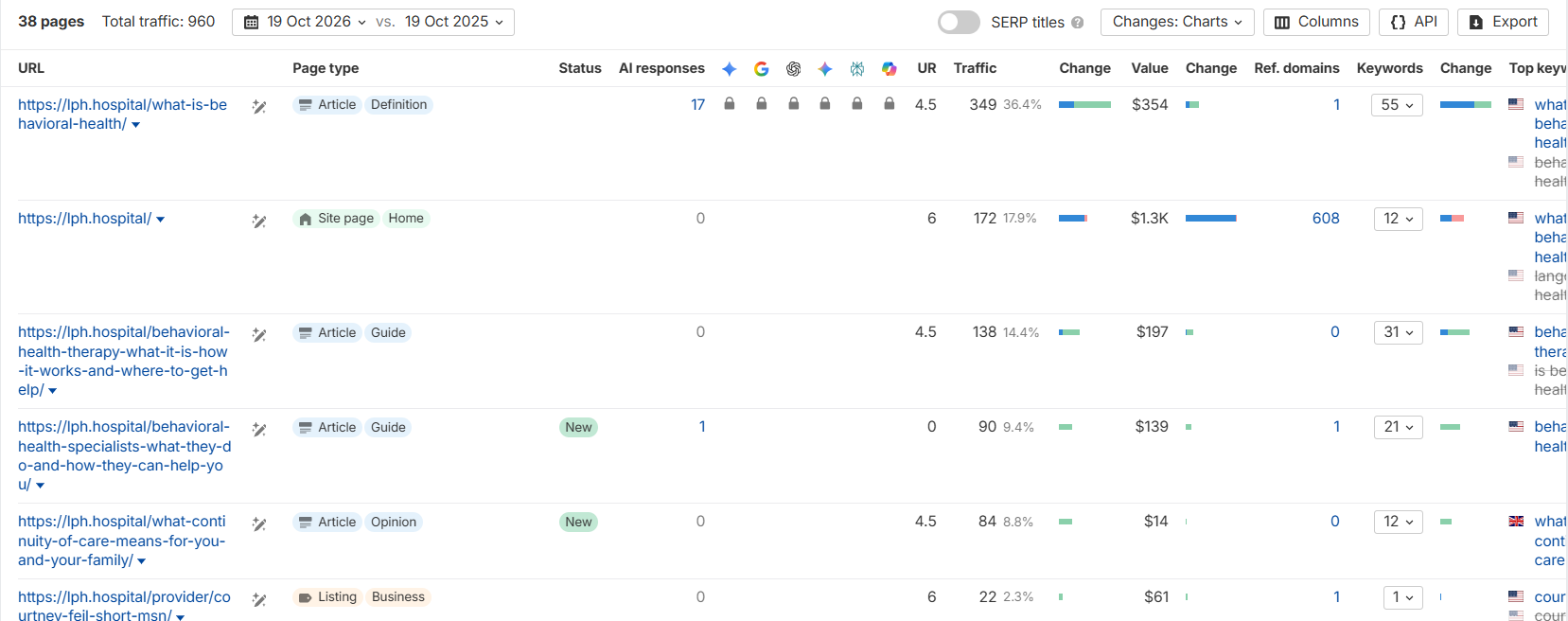Screen dimensions: 1568x621
Task: Open the 21 keywords dropdown
Action: click(x=1398, y=427)
